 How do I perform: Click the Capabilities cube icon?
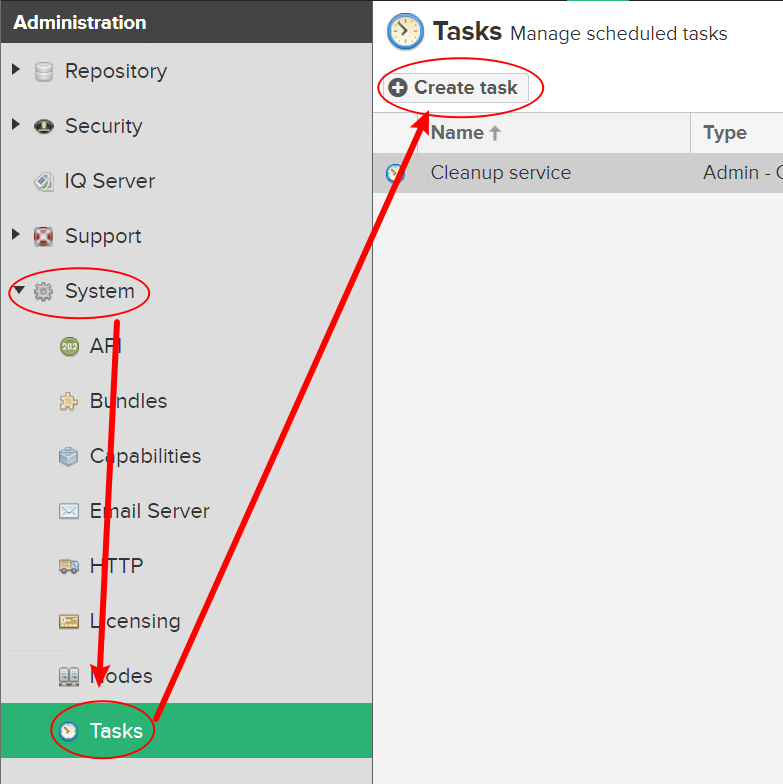(69, 456)
